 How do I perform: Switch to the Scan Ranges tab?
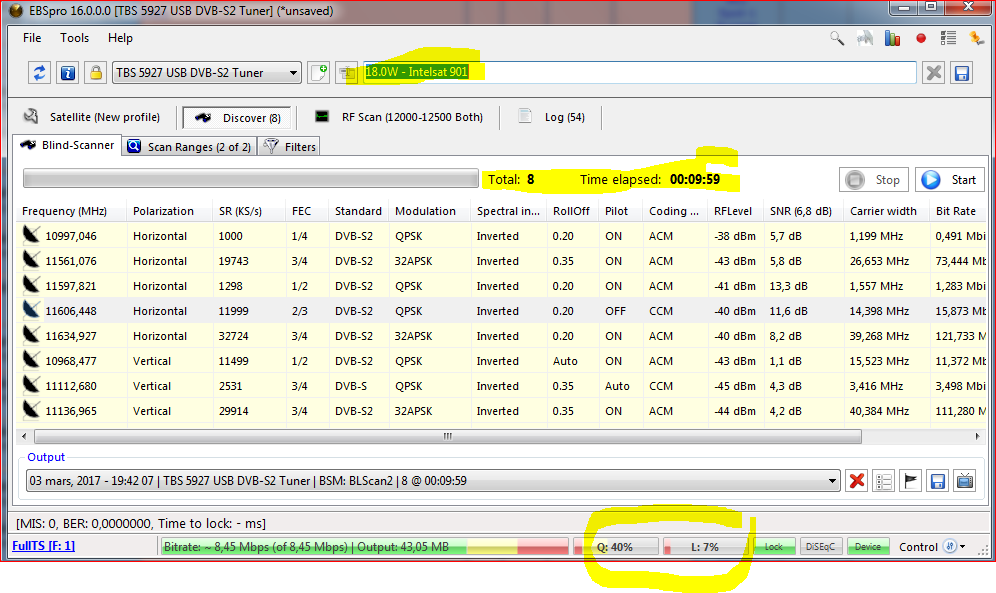(188, 146)
